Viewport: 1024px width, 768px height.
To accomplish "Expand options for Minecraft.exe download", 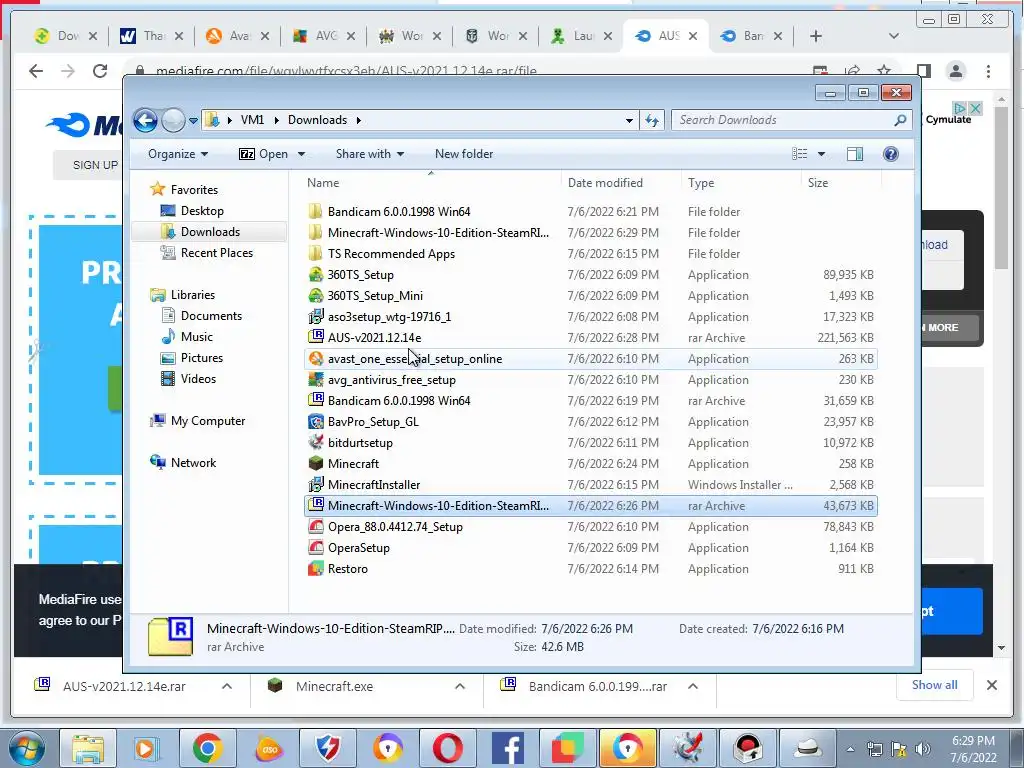I will point(460,686).
